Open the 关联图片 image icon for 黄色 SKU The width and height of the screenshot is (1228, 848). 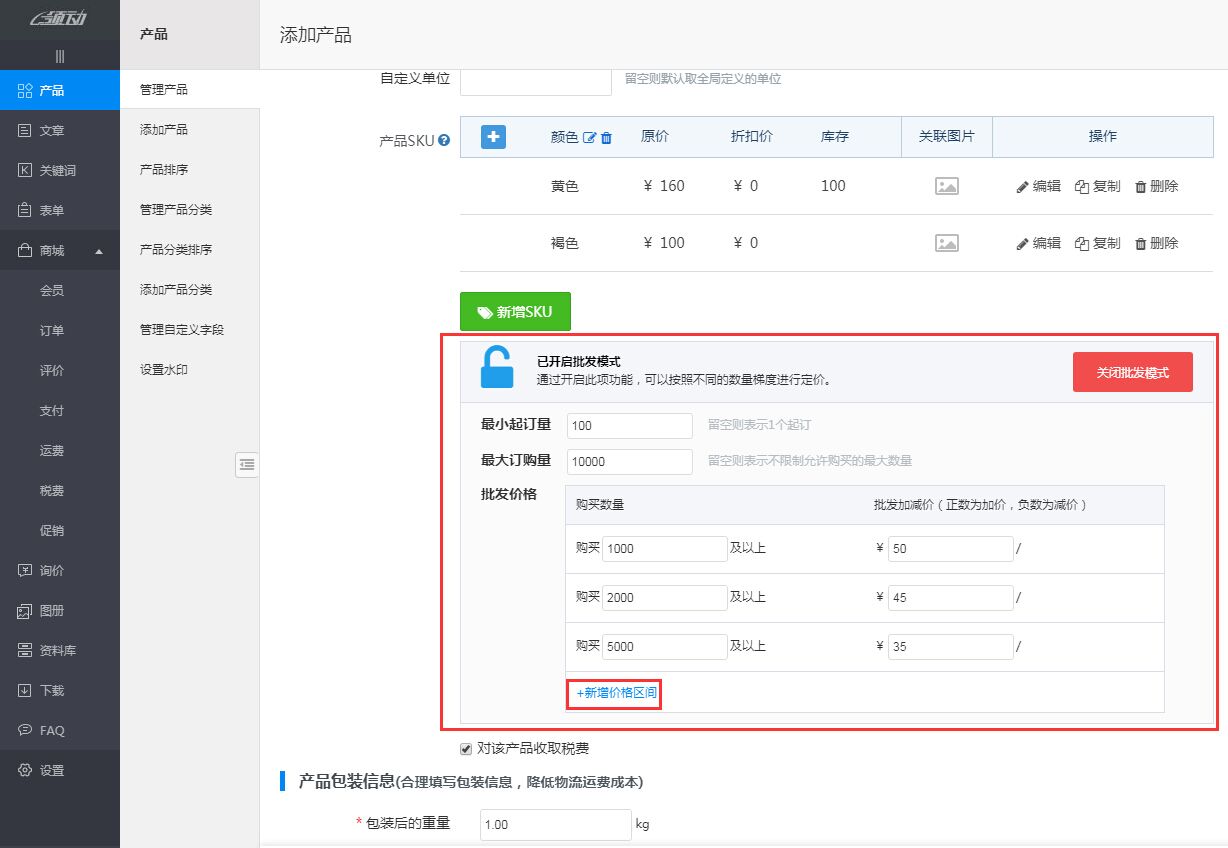(945, 186)
